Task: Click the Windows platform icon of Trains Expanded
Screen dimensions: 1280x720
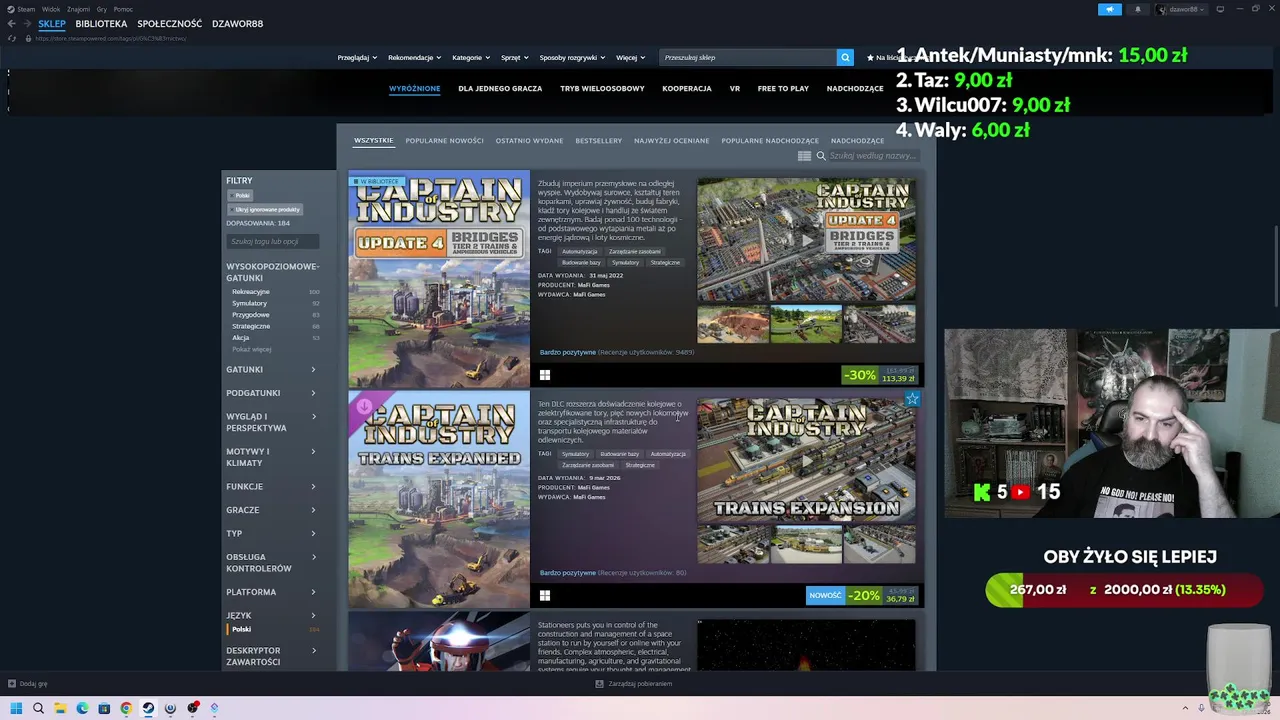Action: (545, 595)
